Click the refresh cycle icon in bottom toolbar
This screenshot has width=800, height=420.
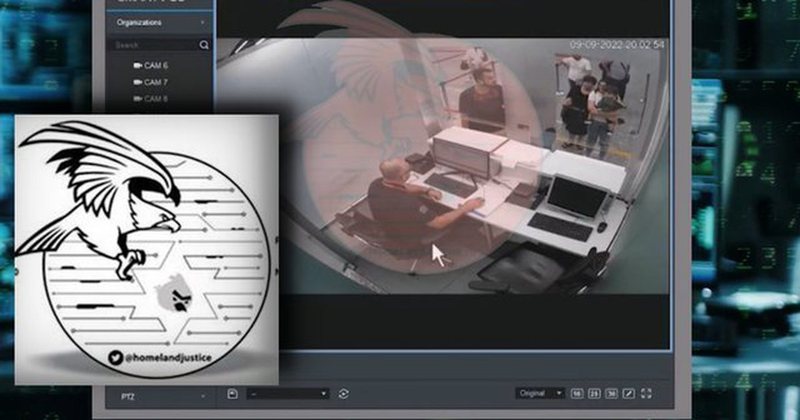point(344,394)
